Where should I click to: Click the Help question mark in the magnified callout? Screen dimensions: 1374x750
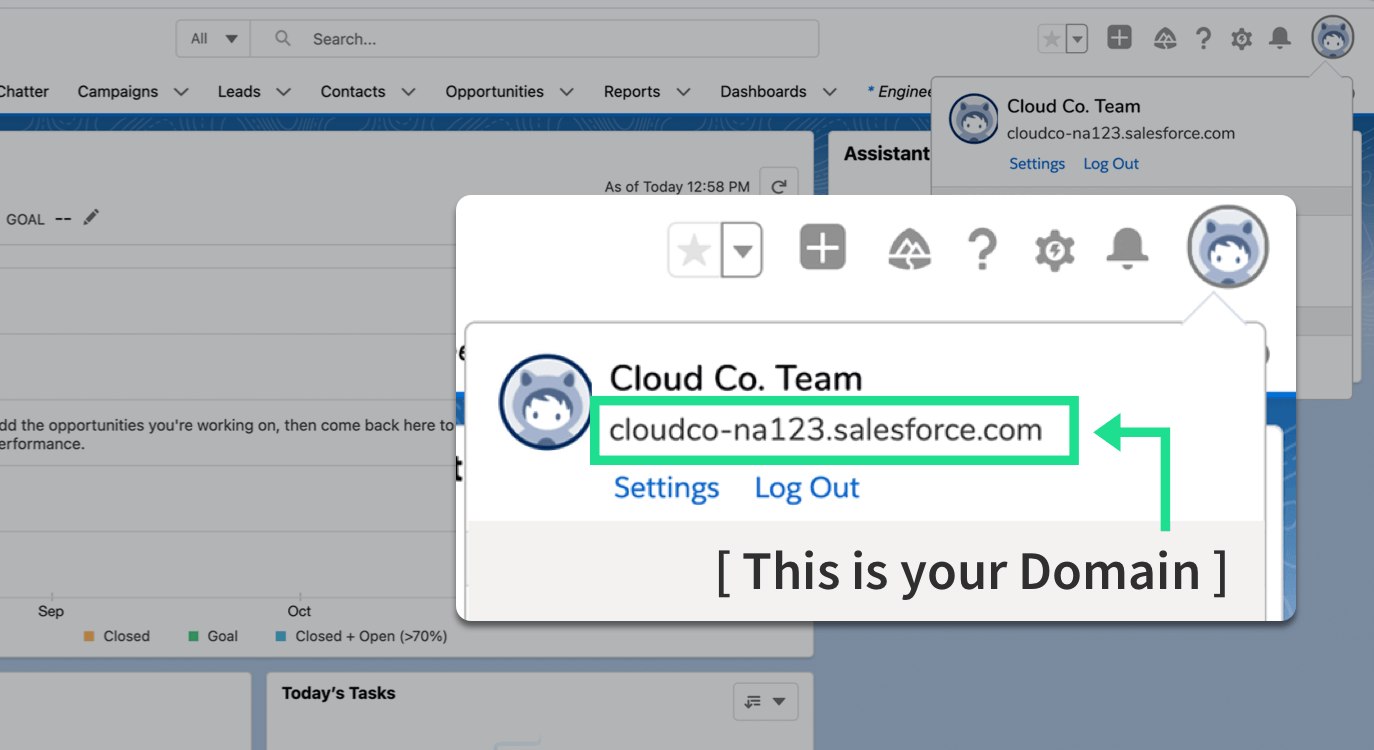(x=982, y=248)
